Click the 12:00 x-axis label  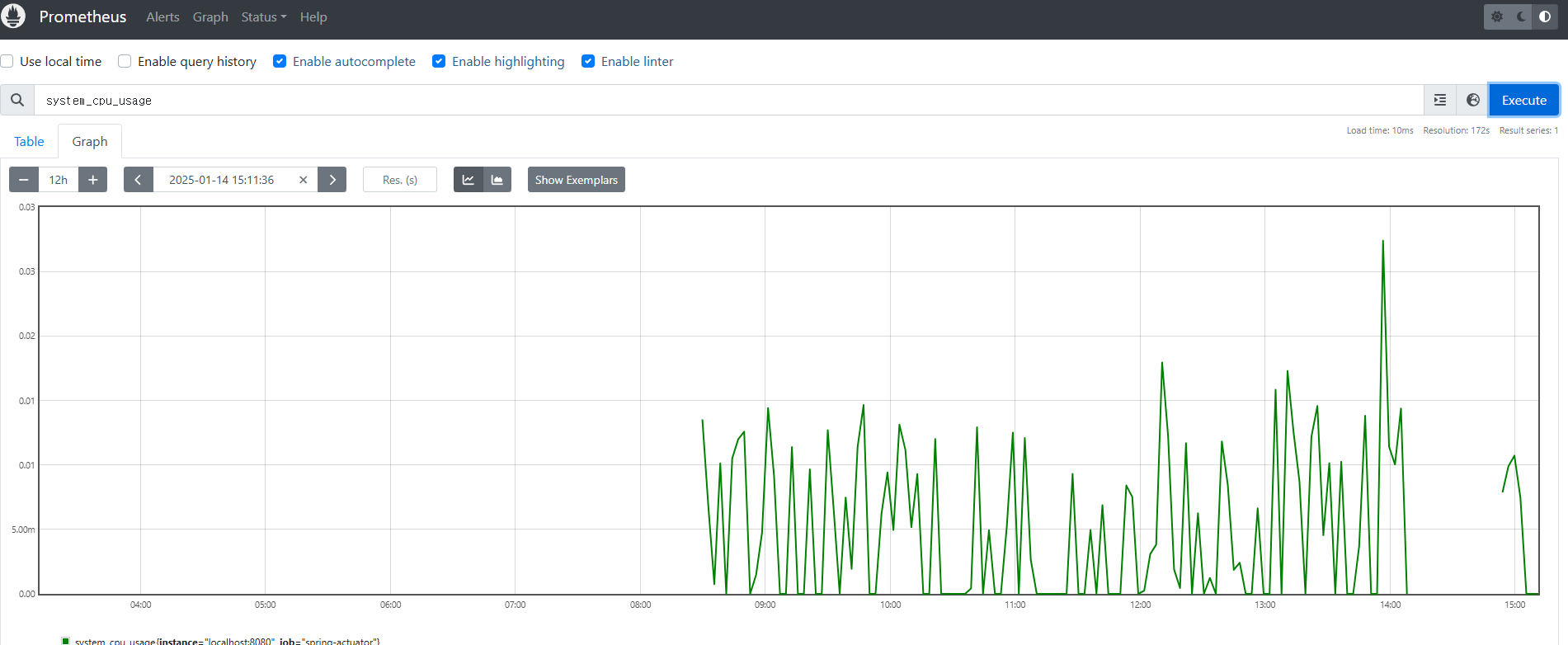click(1140, 605)
